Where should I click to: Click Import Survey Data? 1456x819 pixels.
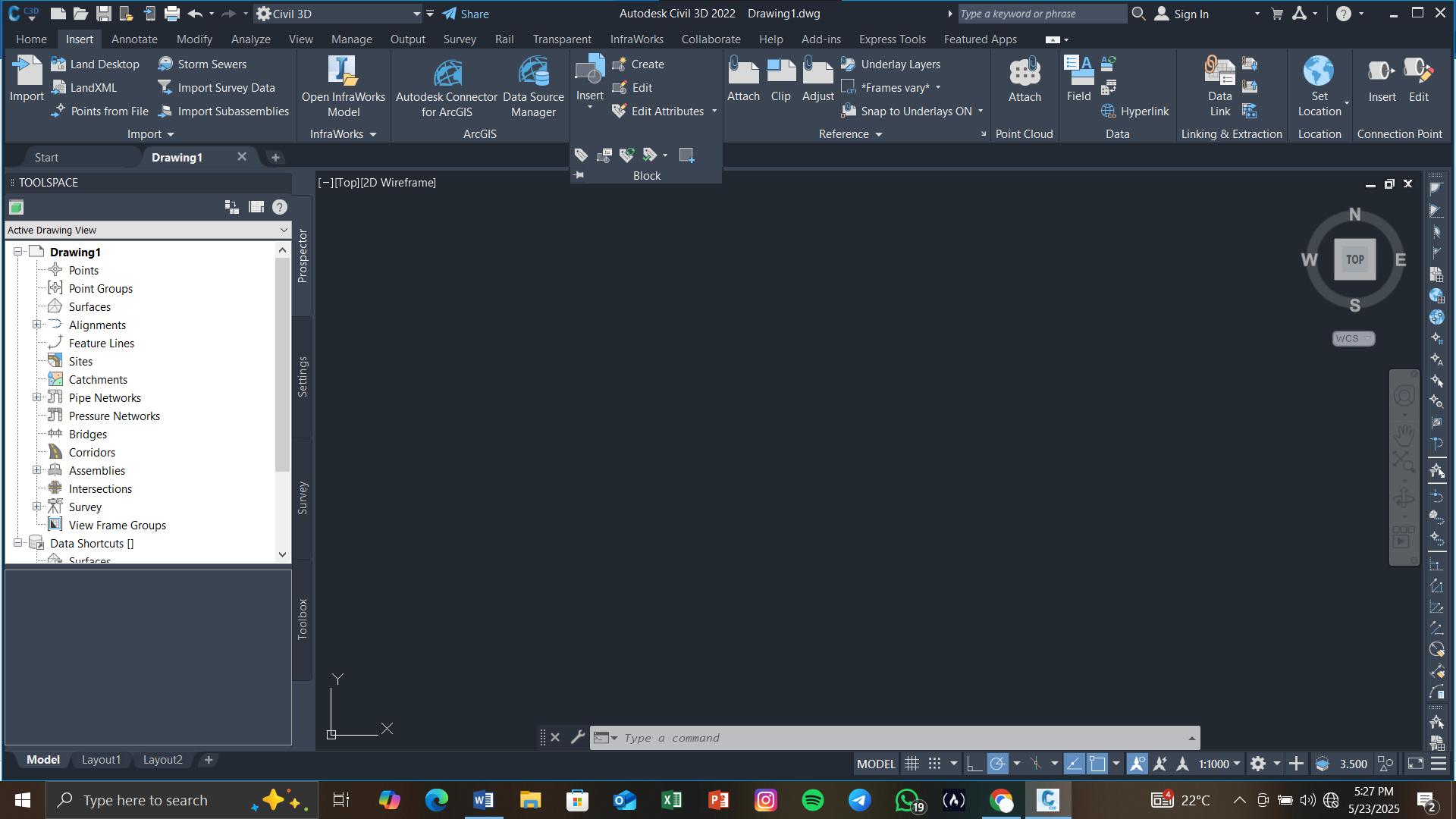tap(217, 88)
